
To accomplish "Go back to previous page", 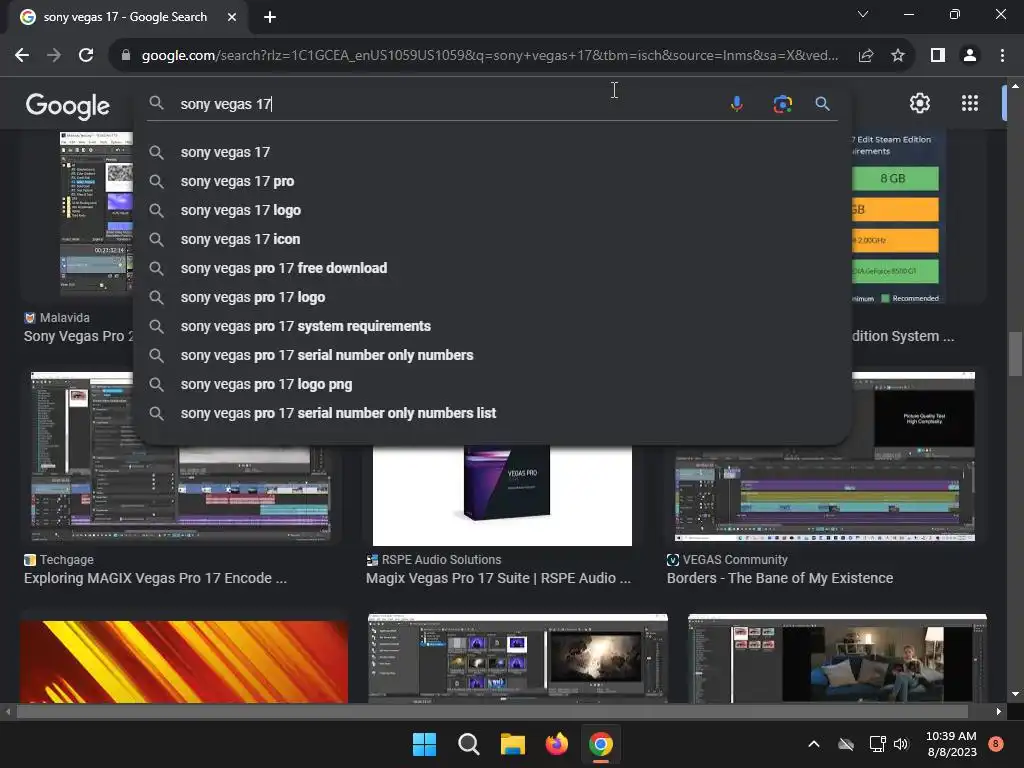I will click(x=22, y=56).
